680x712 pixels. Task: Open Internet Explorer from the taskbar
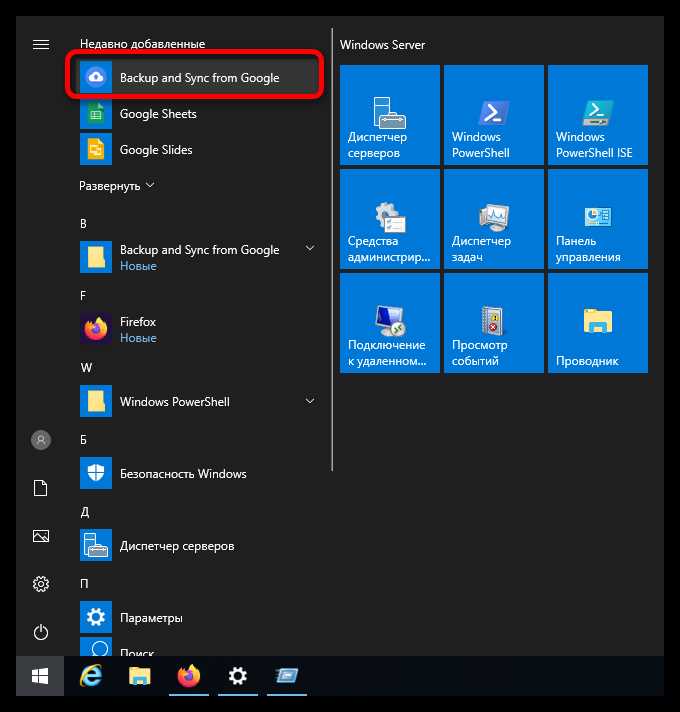(x=91, y=676)
